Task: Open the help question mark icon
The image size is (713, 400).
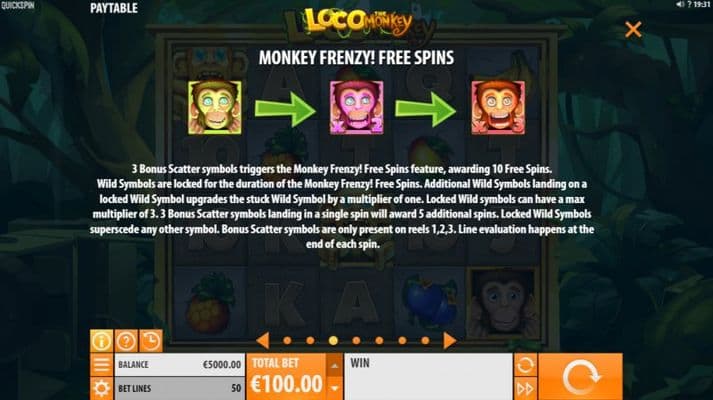Action: 126,341
